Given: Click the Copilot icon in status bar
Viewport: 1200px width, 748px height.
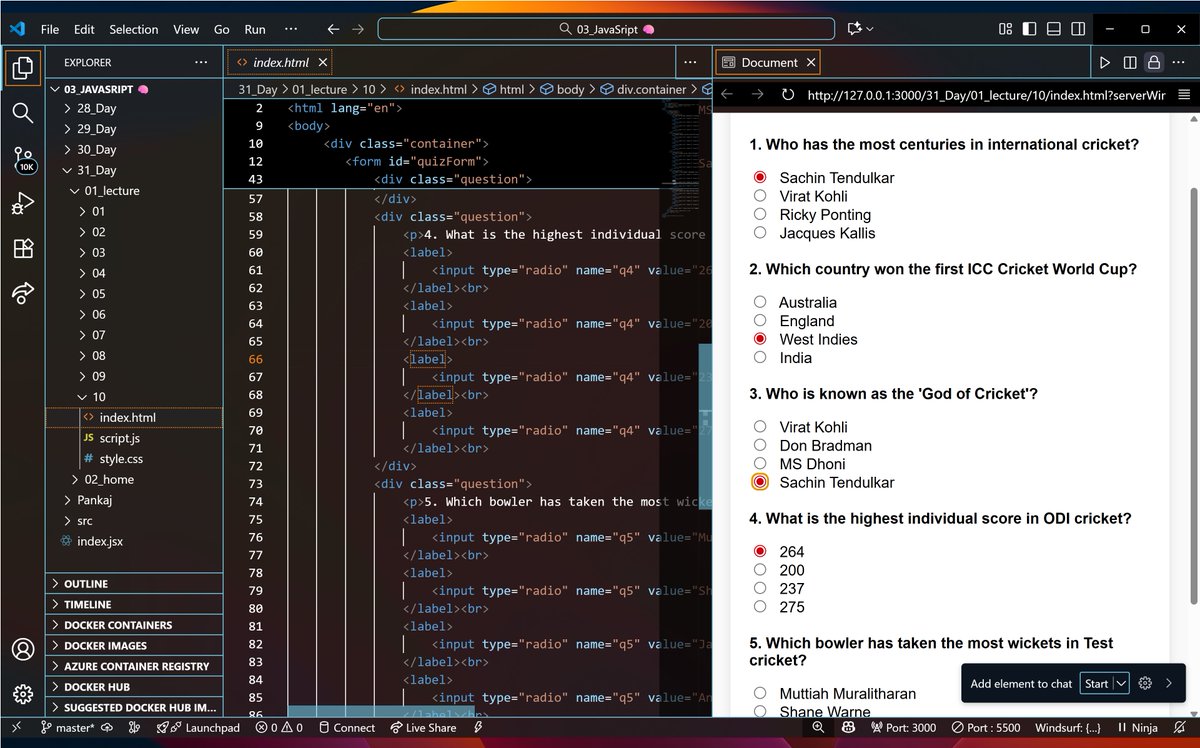Looking at the screenshot, I should pos(846,727).
